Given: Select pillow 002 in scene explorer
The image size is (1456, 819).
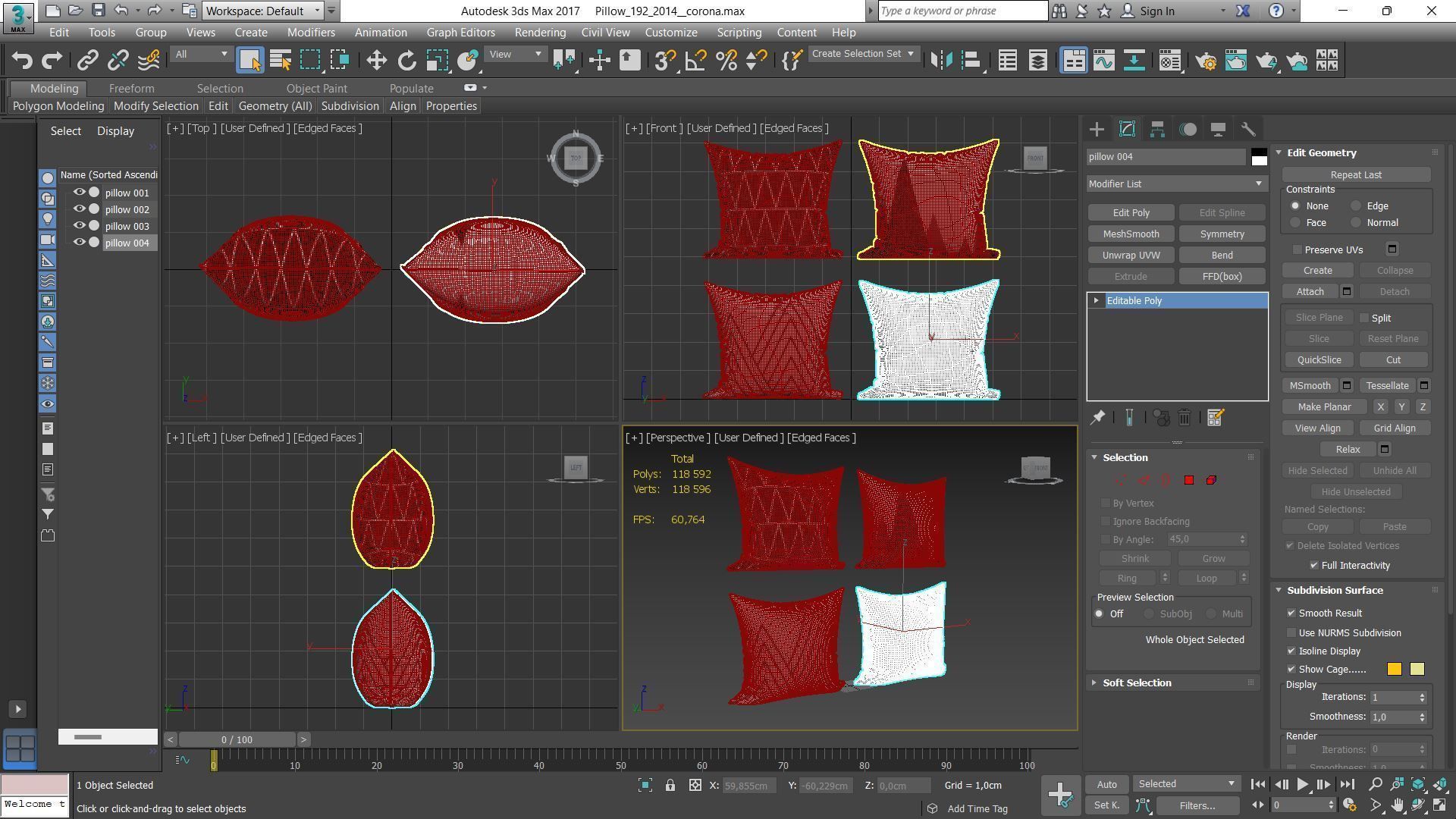Looking at the screenshot, I should (127, 210).
